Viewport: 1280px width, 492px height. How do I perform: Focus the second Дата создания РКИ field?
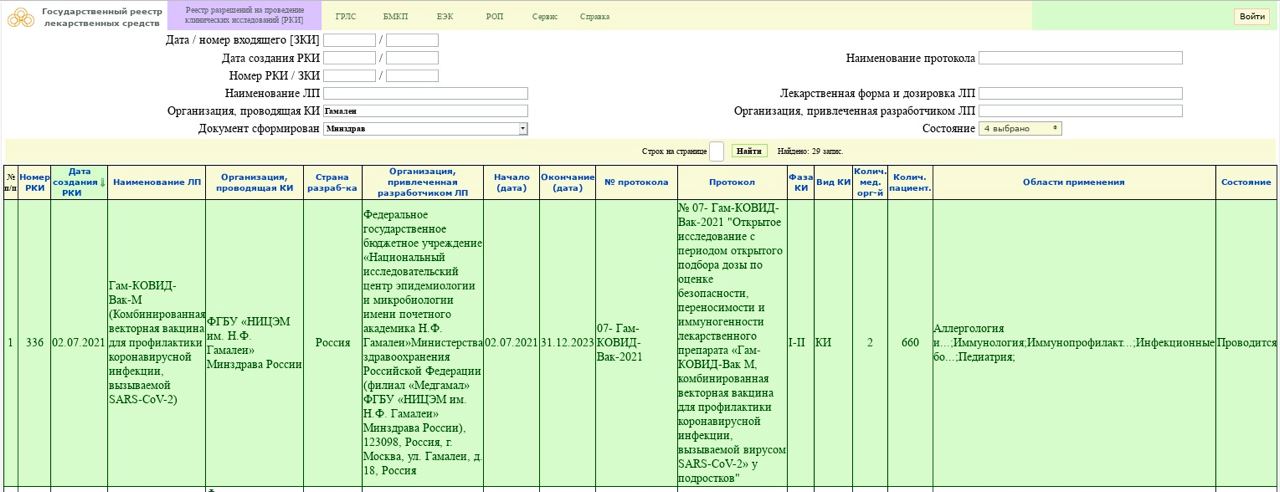tap(412, 58)
